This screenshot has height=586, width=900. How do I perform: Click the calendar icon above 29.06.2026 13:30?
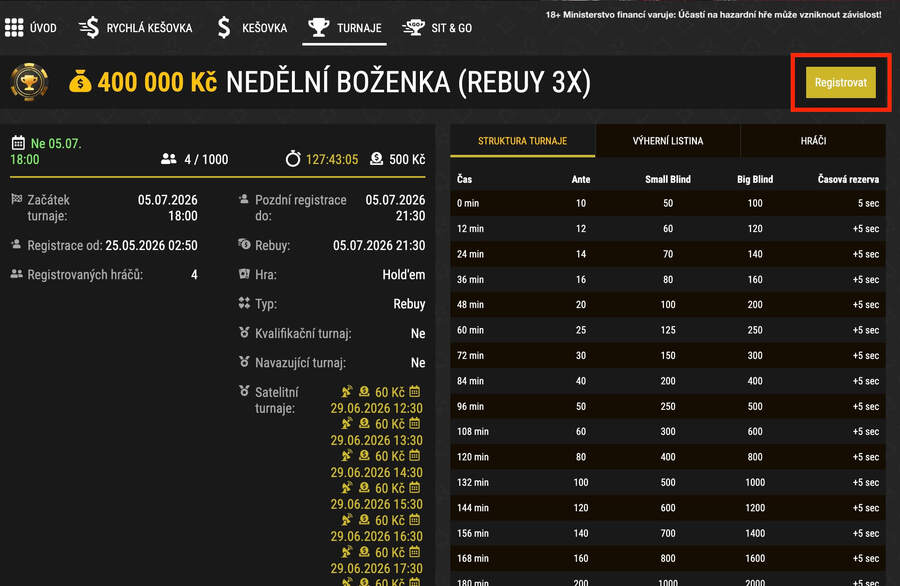click(x=414, y=424)
